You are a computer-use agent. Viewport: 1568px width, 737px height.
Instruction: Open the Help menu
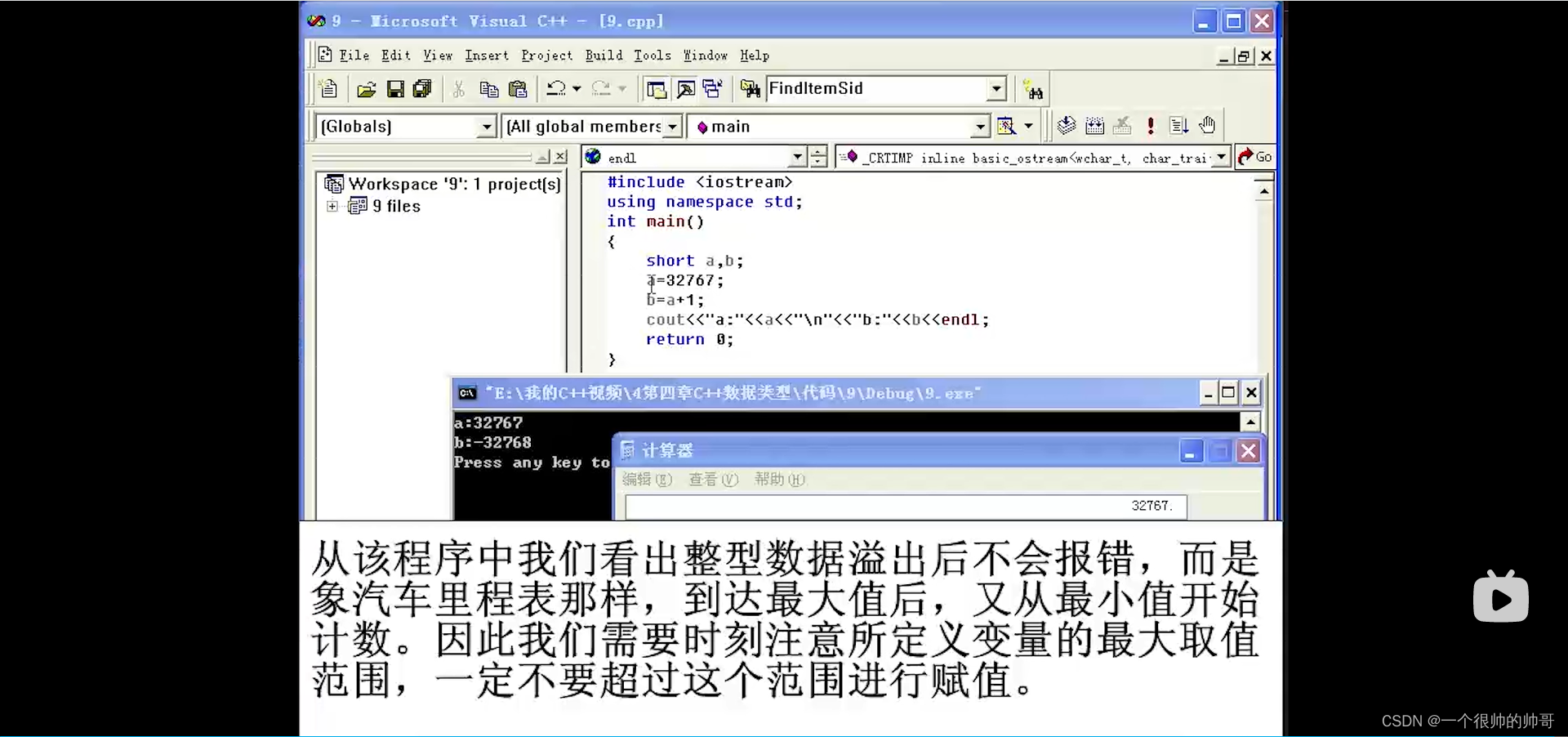tap(755, 56)
